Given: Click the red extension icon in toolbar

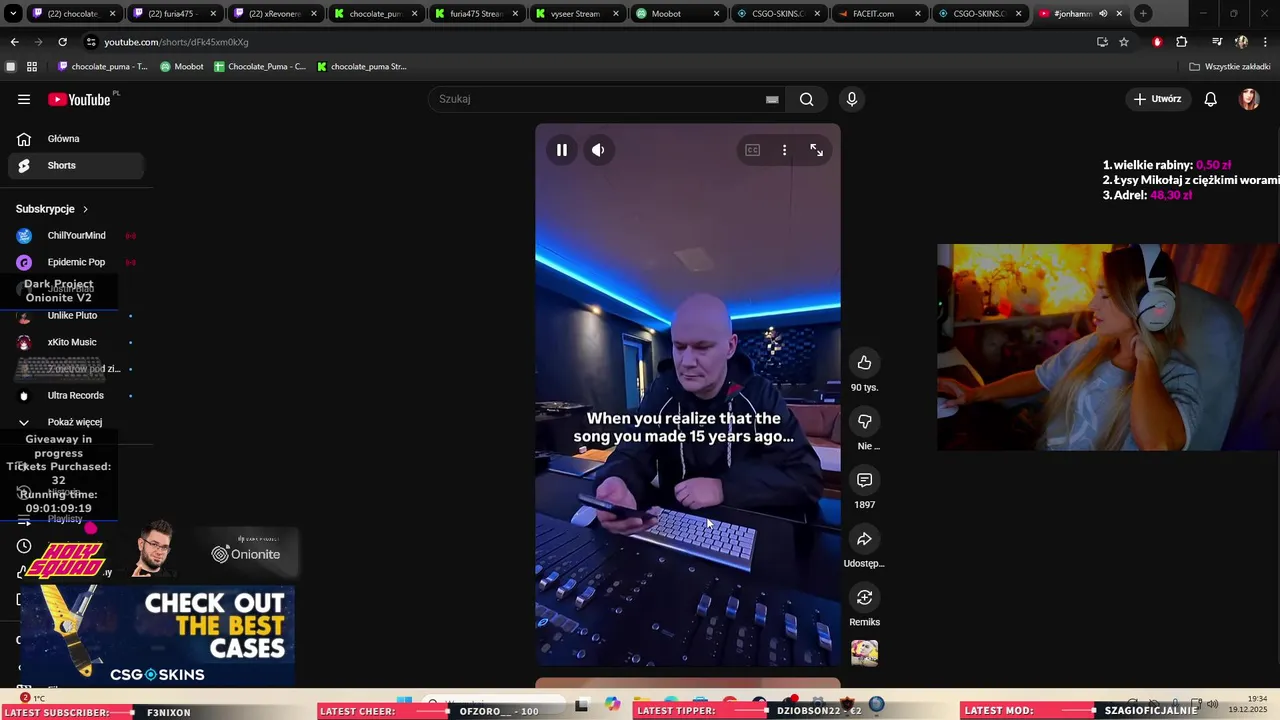Looking at the screenshot, I should click(x=1157, y=42).
